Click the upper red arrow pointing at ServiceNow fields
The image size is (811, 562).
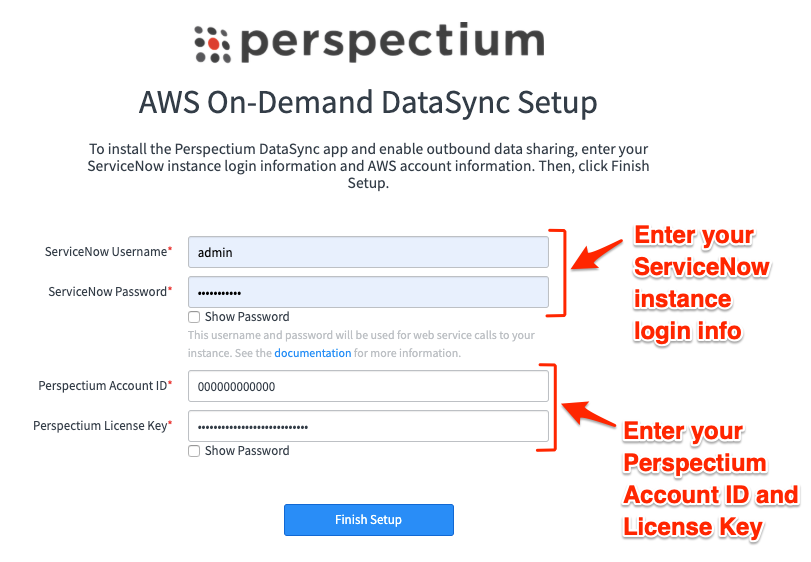tap(597, 254)
